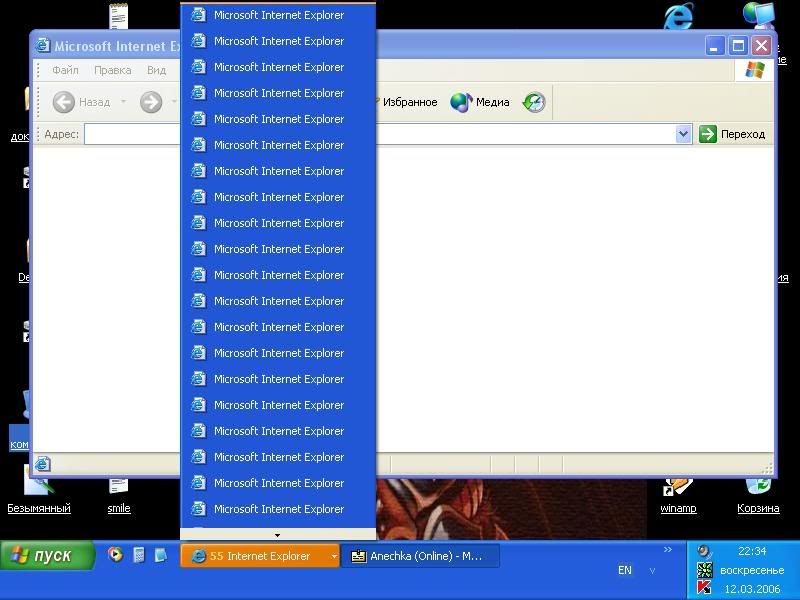Image resolution: width=800 pixels, height=600 pixels.
Task: Open the Kaspersky red K tray icon
Action: click(x=704, y=588)
